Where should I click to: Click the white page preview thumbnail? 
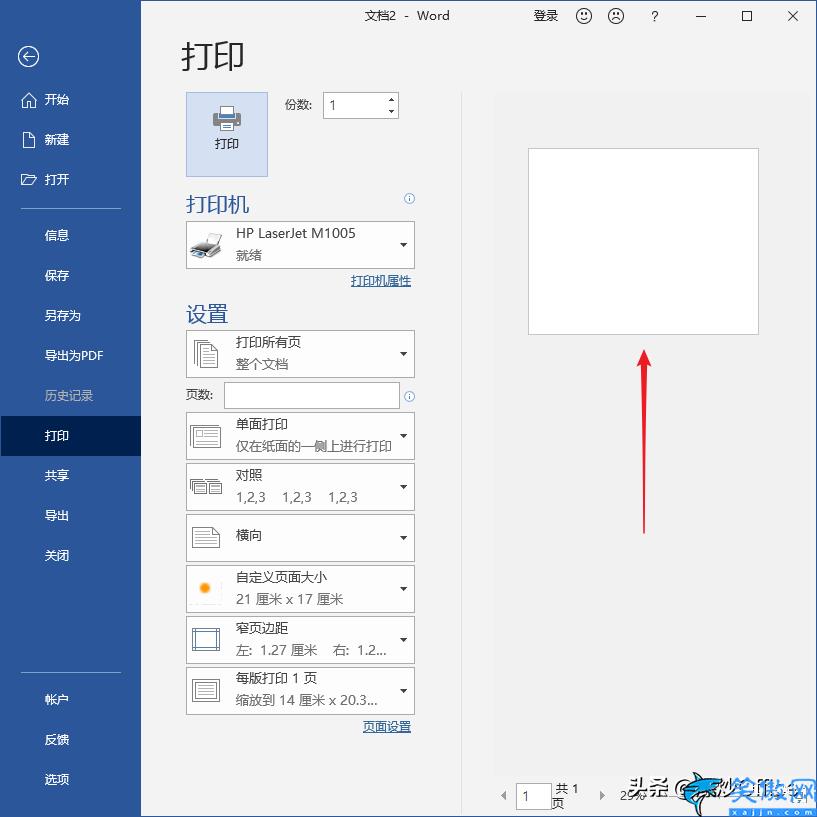pyautogui.click(x=643, y=241)
